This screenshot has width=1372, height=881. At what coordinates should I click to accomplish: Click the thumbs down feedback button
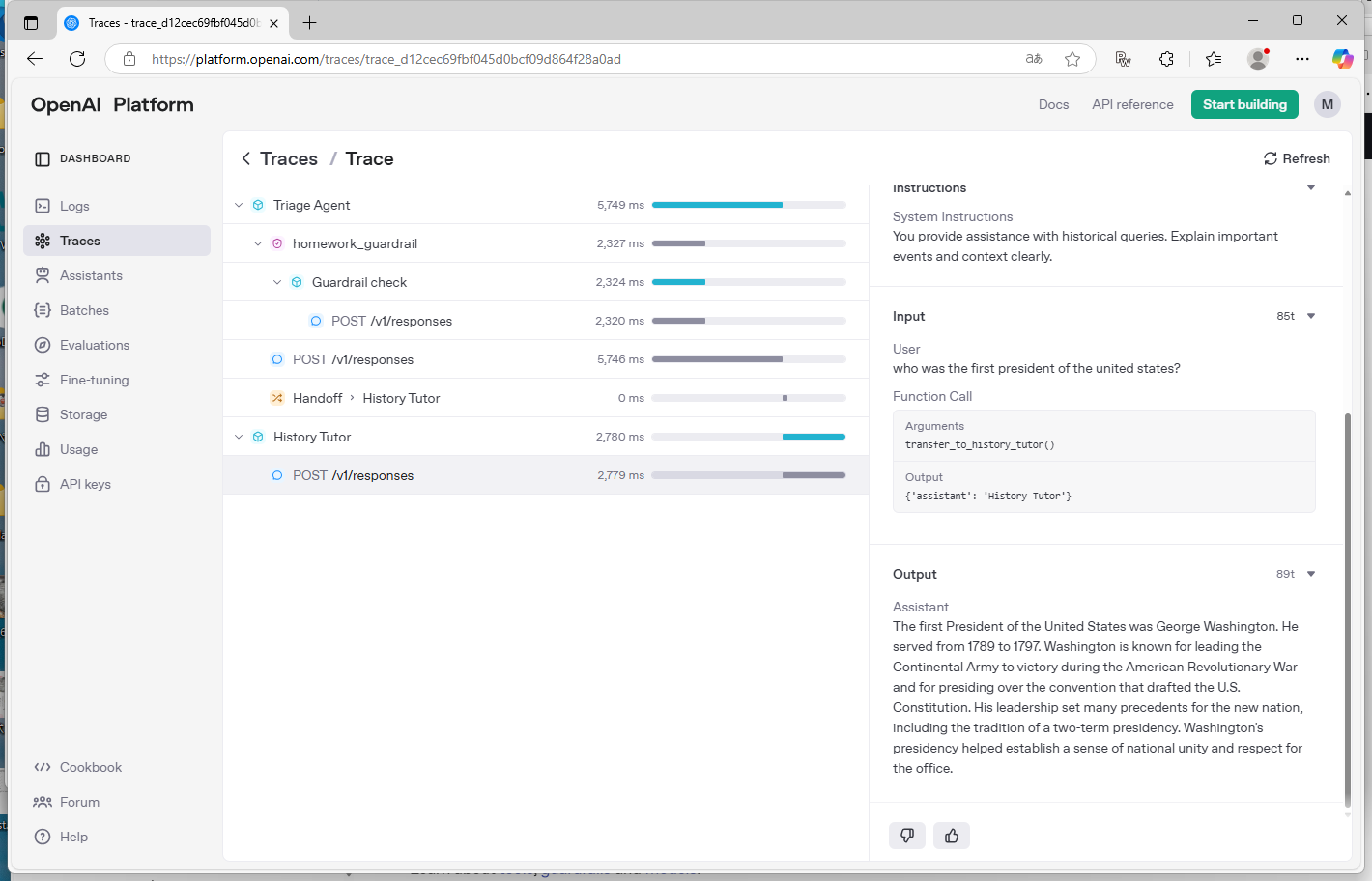pos(907,836)
